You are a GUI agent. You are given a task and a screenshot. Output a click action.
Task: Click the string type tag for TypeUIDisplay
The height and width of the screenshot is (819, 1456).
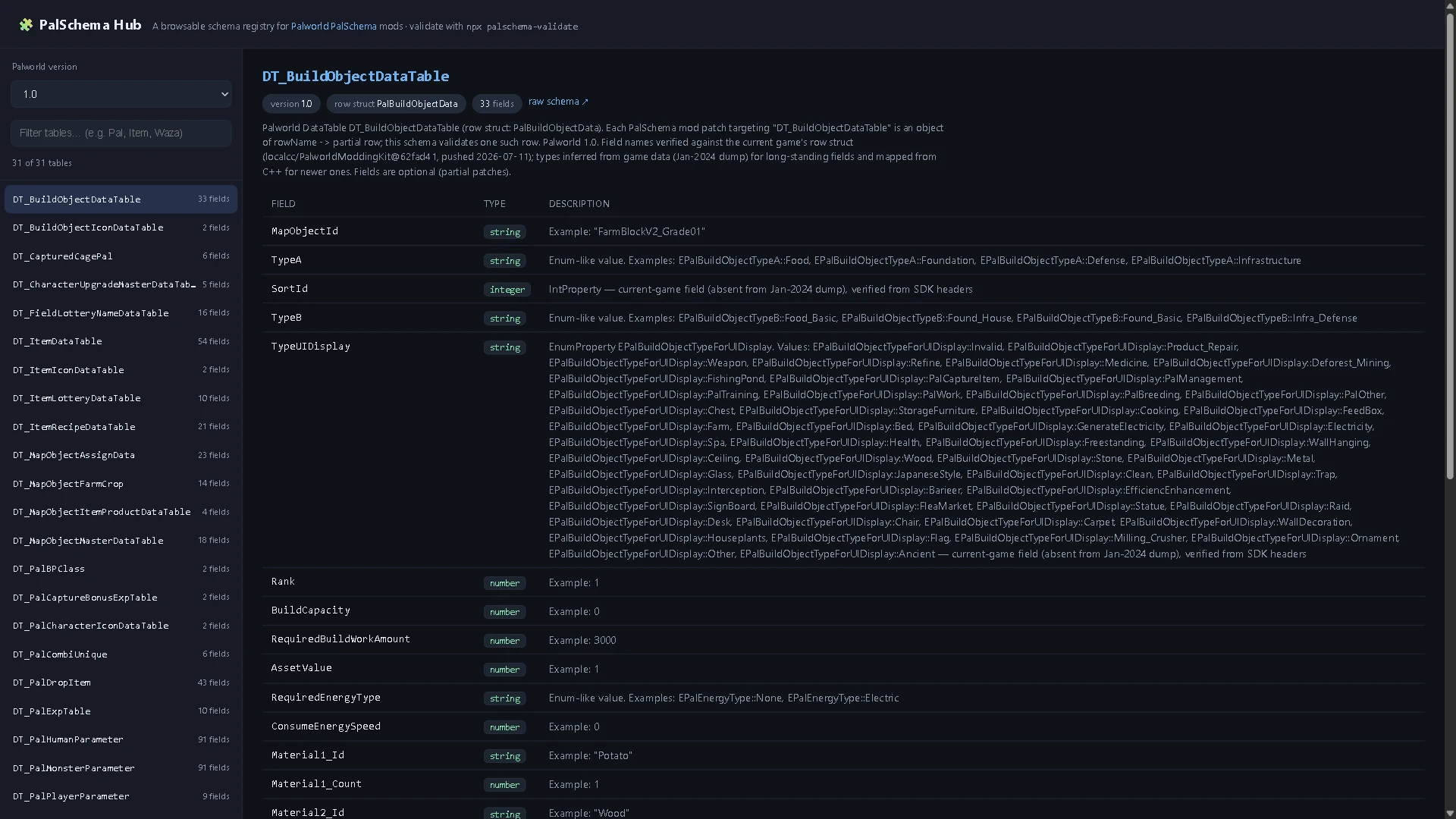click(505, 347)
